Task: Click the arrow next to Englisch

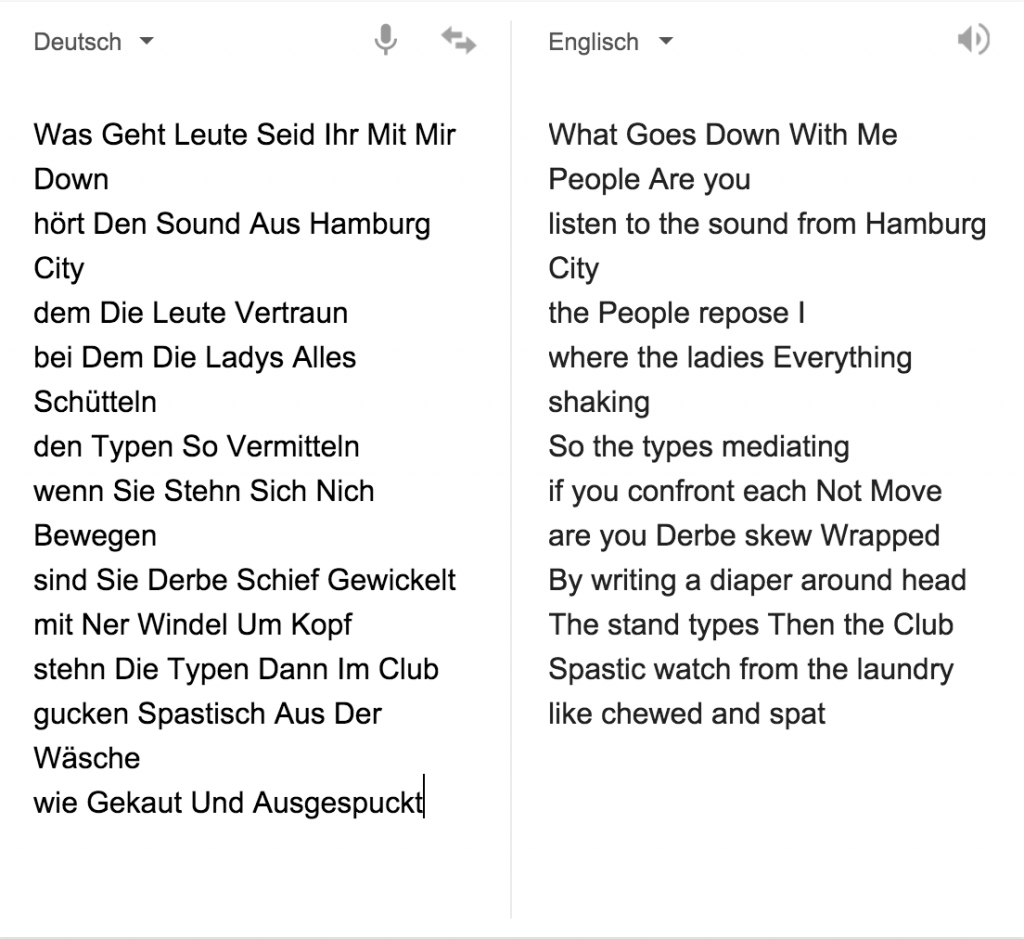Action: [665, 41]
